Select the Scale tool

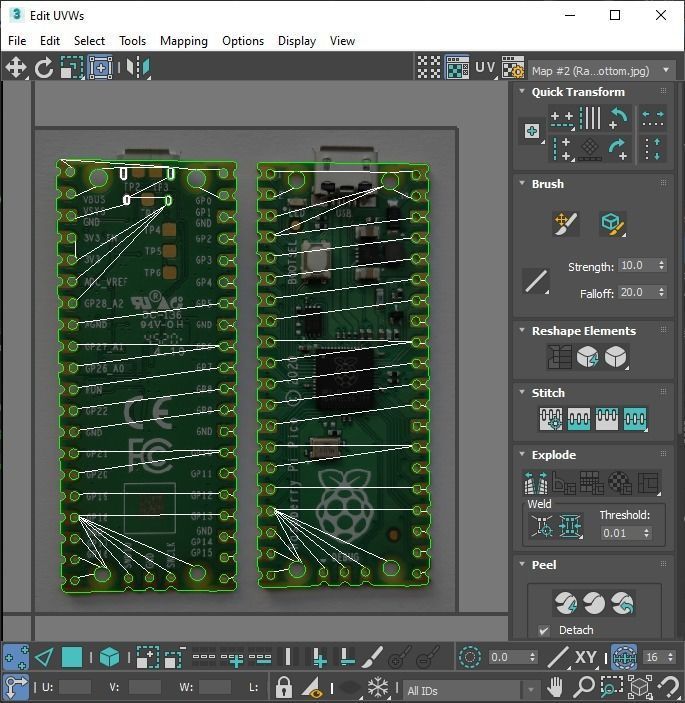tap(72, 68)
